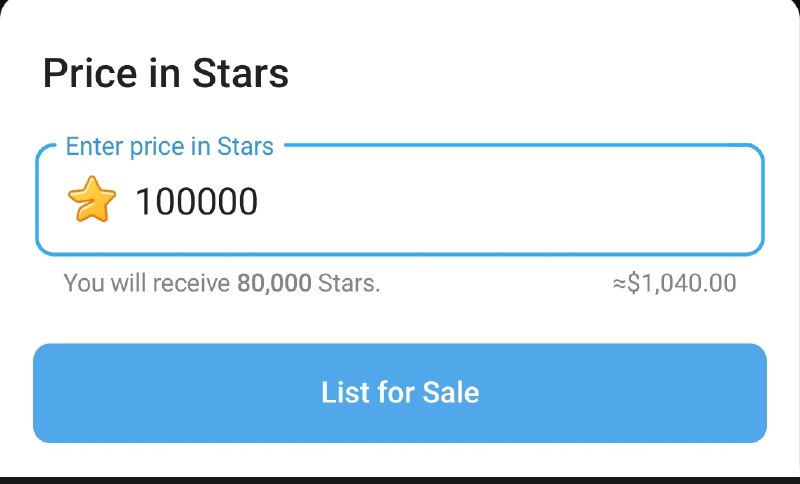Click the word 'Stars' in the heading
The width and height of the screenshot is (800, 484).
[240, 73]
